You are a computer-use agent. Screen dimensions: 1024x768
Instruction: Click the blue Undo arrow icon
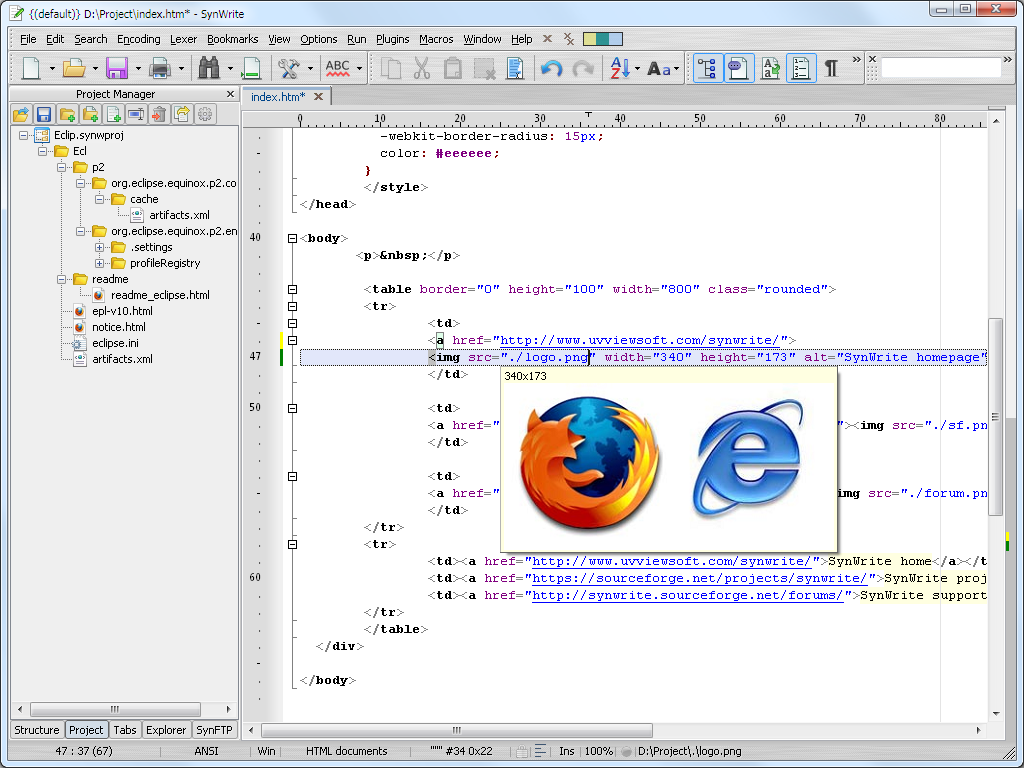point(551,68)
